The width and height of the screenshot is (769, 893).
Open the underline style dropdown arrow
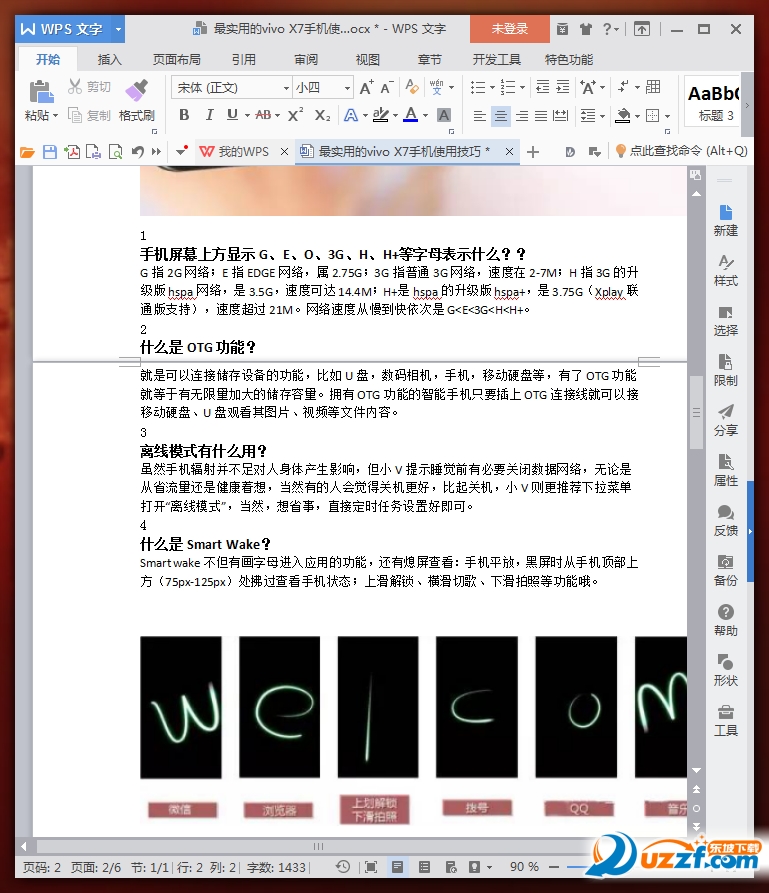pyautogui.click(x=247, y=116)
